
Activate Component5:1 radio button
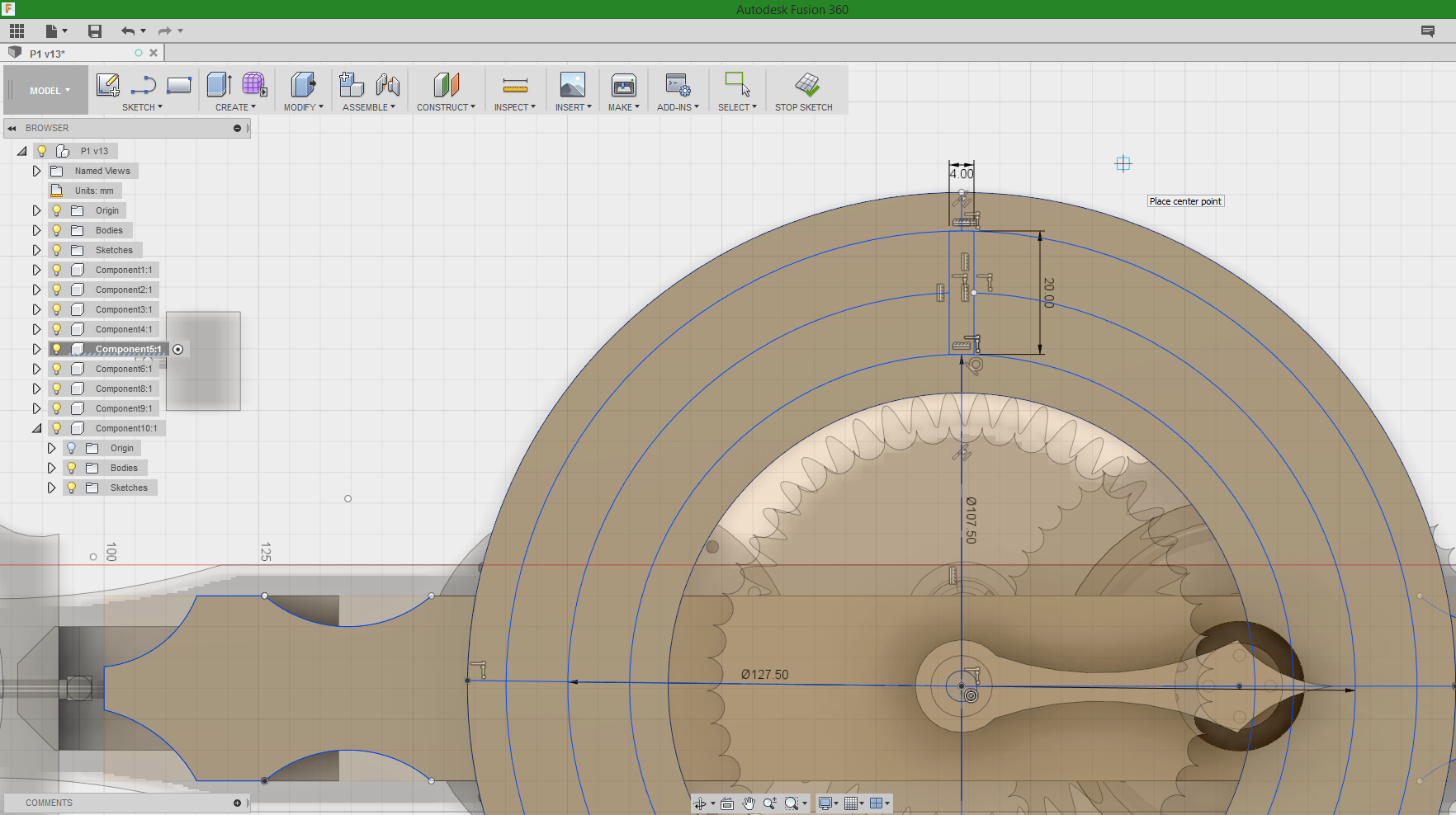coord(178,350)
